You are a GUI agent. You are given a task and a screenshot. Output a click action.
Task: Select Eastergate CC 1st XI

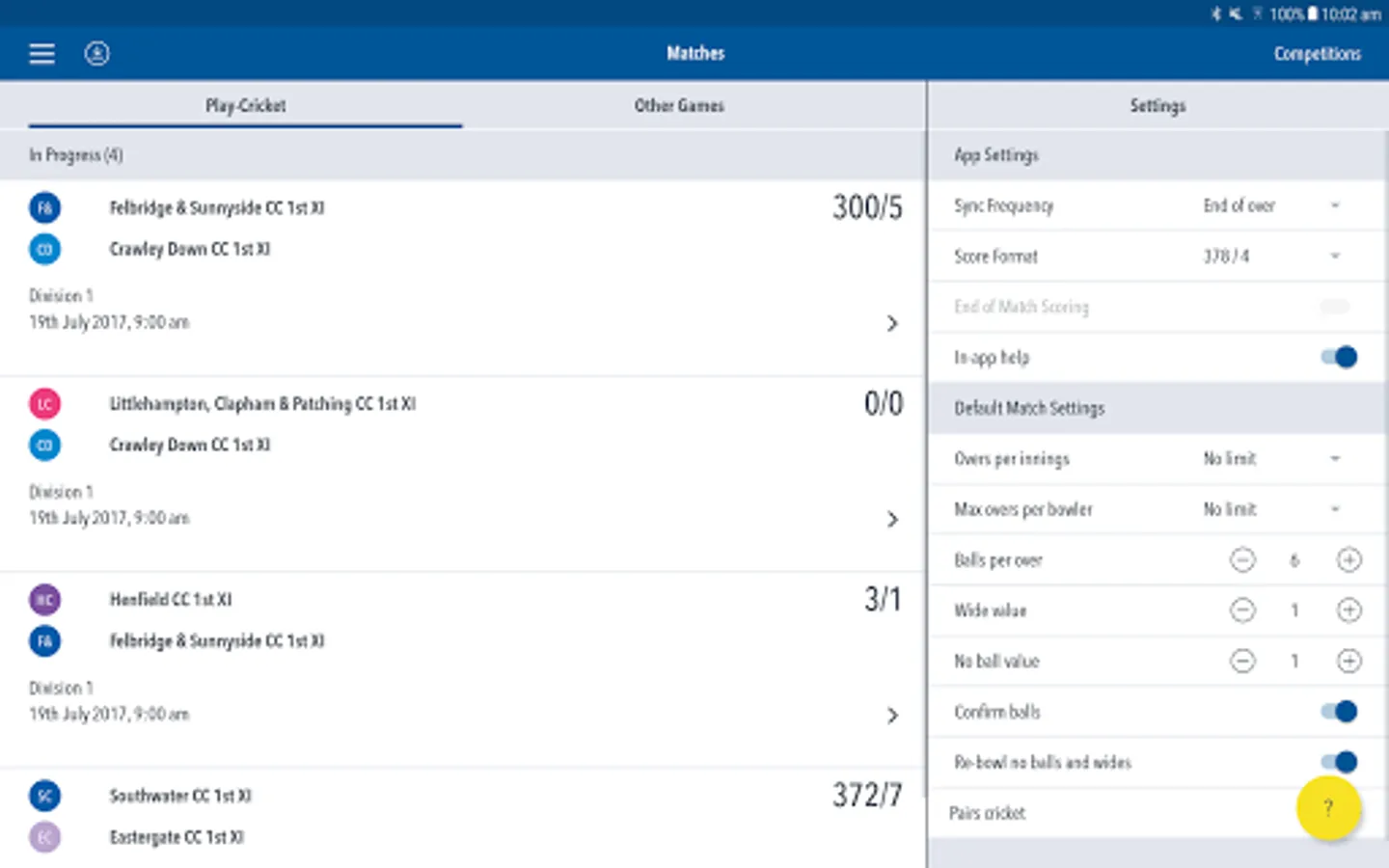tap(177, 837)
